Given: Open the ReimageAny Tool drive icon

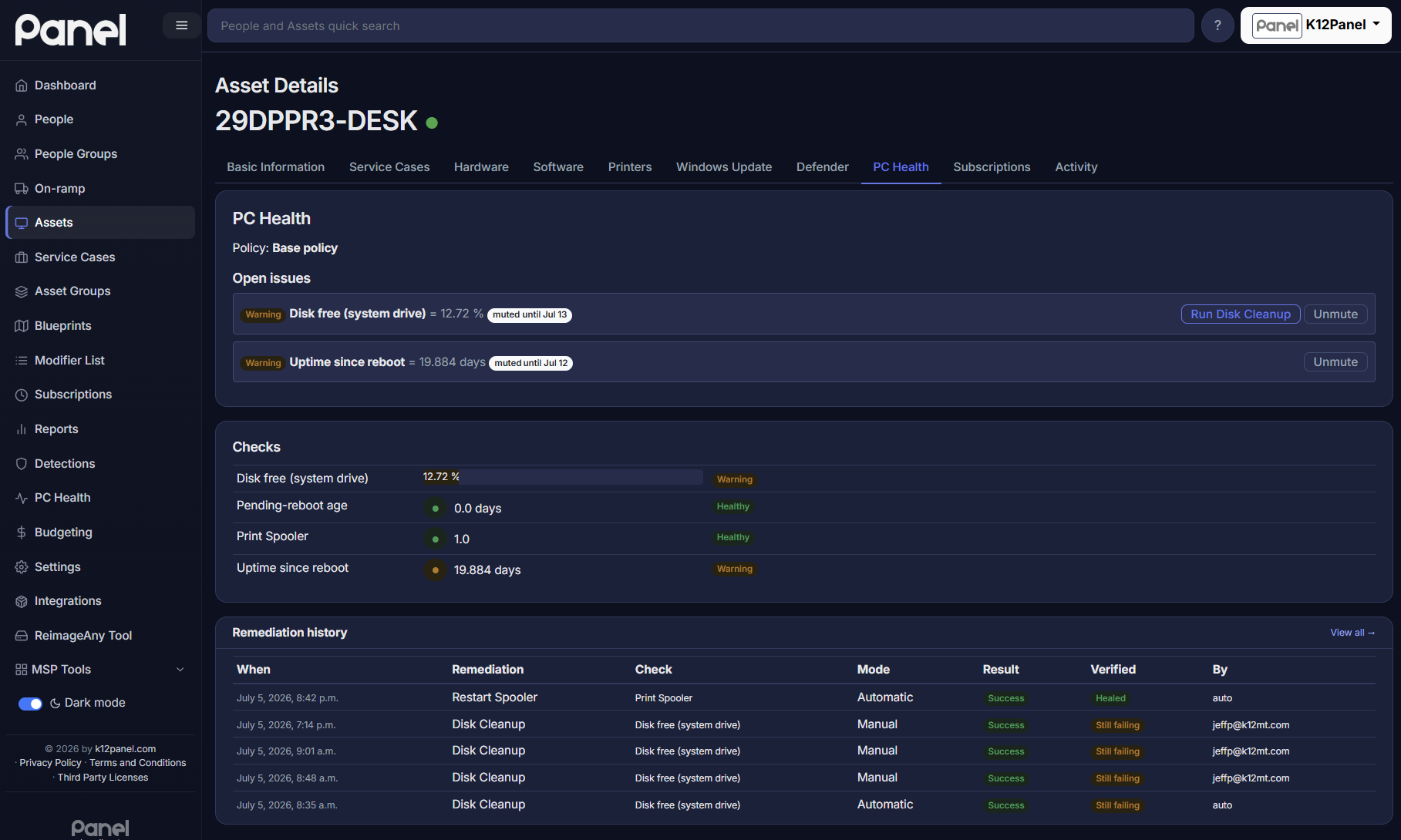Looking at the screenshot, I should 22,636.
